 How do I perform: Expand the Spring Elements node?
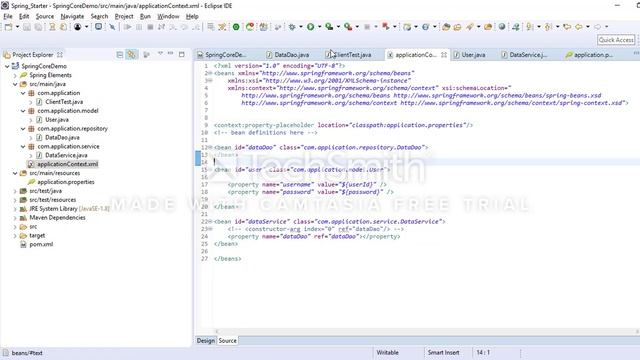(15, 75)
